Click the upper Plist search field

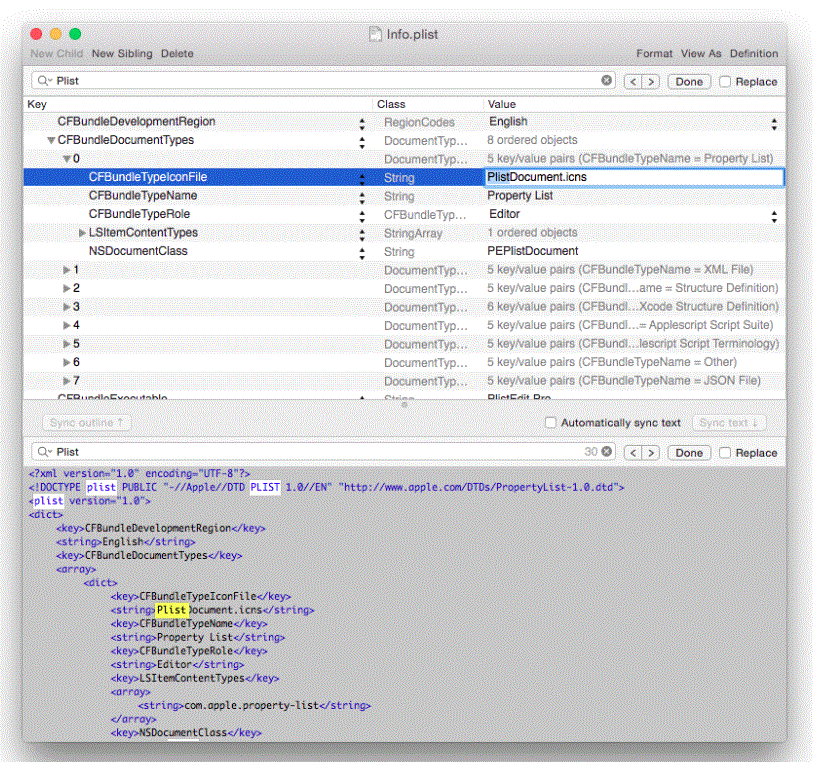click(324, 81)
